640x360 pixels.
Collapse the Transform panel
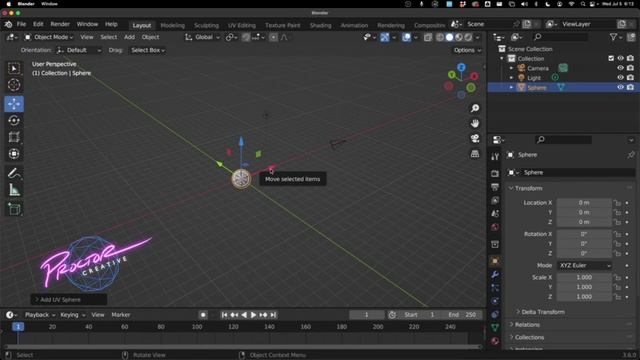pos(528,188)
